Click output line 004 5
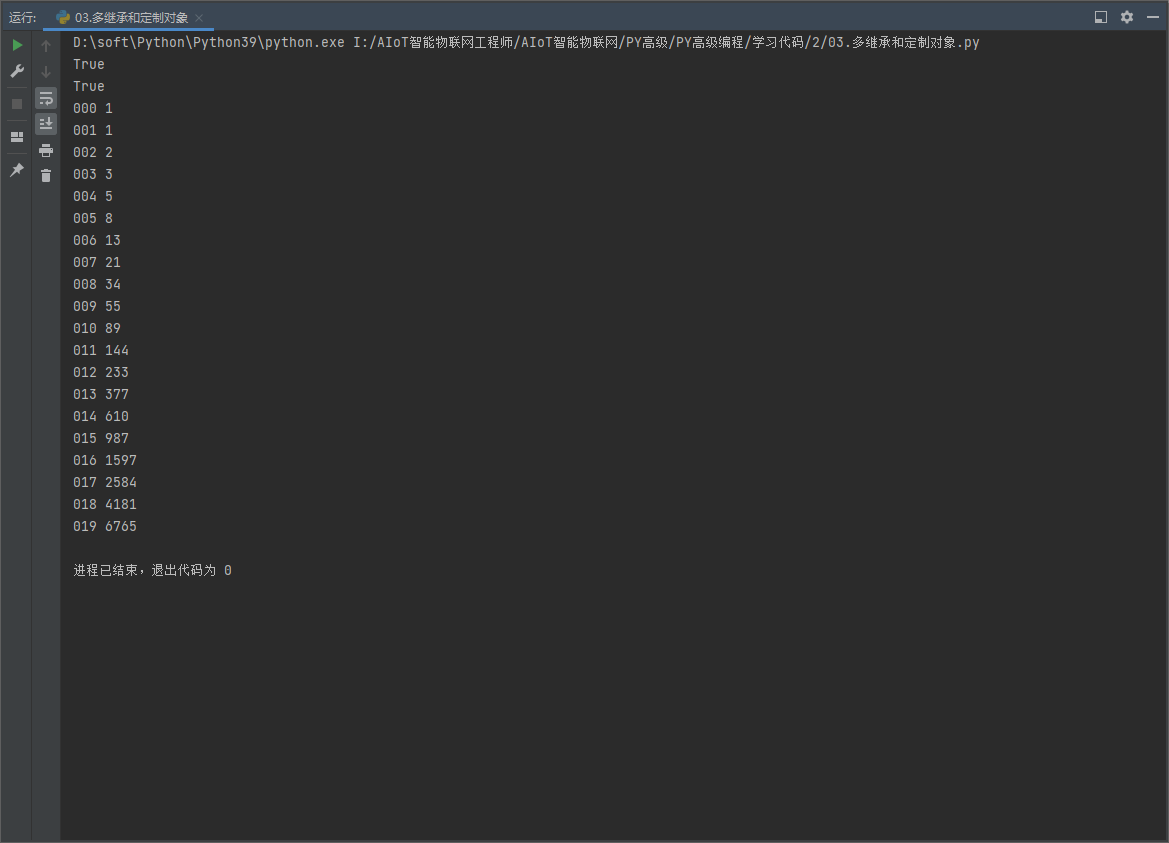 [93, 196]
